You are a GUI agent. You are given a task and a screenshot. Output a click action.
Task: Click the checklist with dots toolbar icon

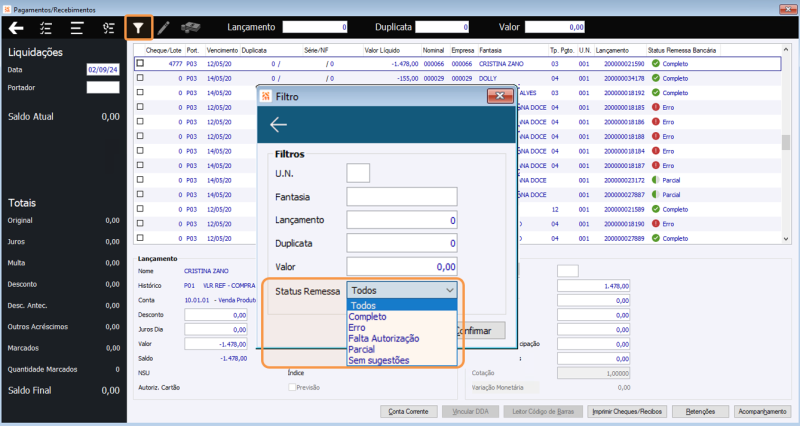pyautogui.click(x=108, y=28)
